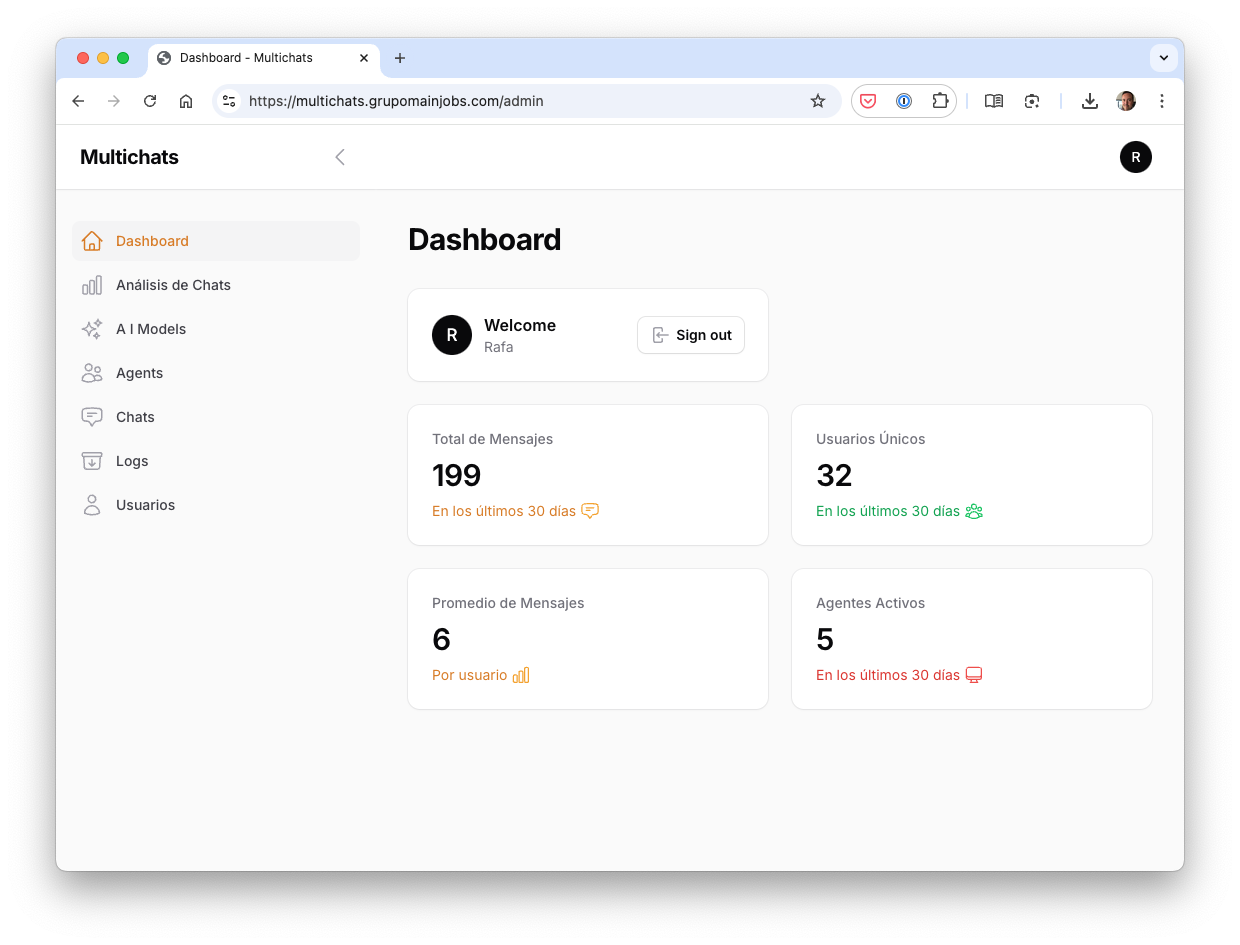Screen dimensions: 1240x945
Task: Open the Usuarios section
Action: point(145,505)
